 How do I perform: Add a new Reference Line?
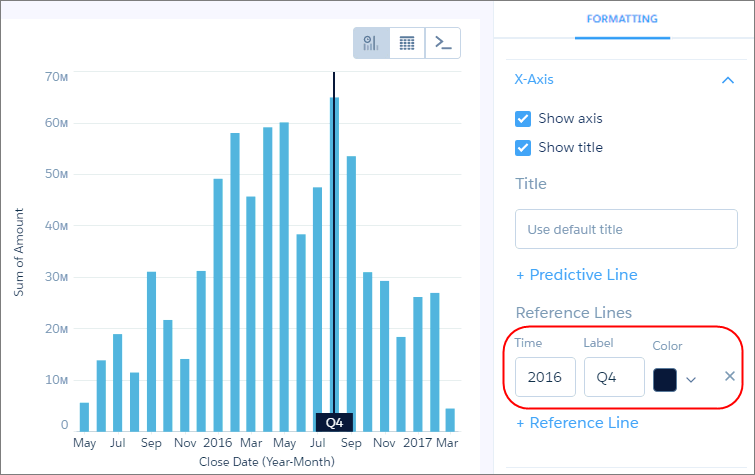[x=576, y=423]
